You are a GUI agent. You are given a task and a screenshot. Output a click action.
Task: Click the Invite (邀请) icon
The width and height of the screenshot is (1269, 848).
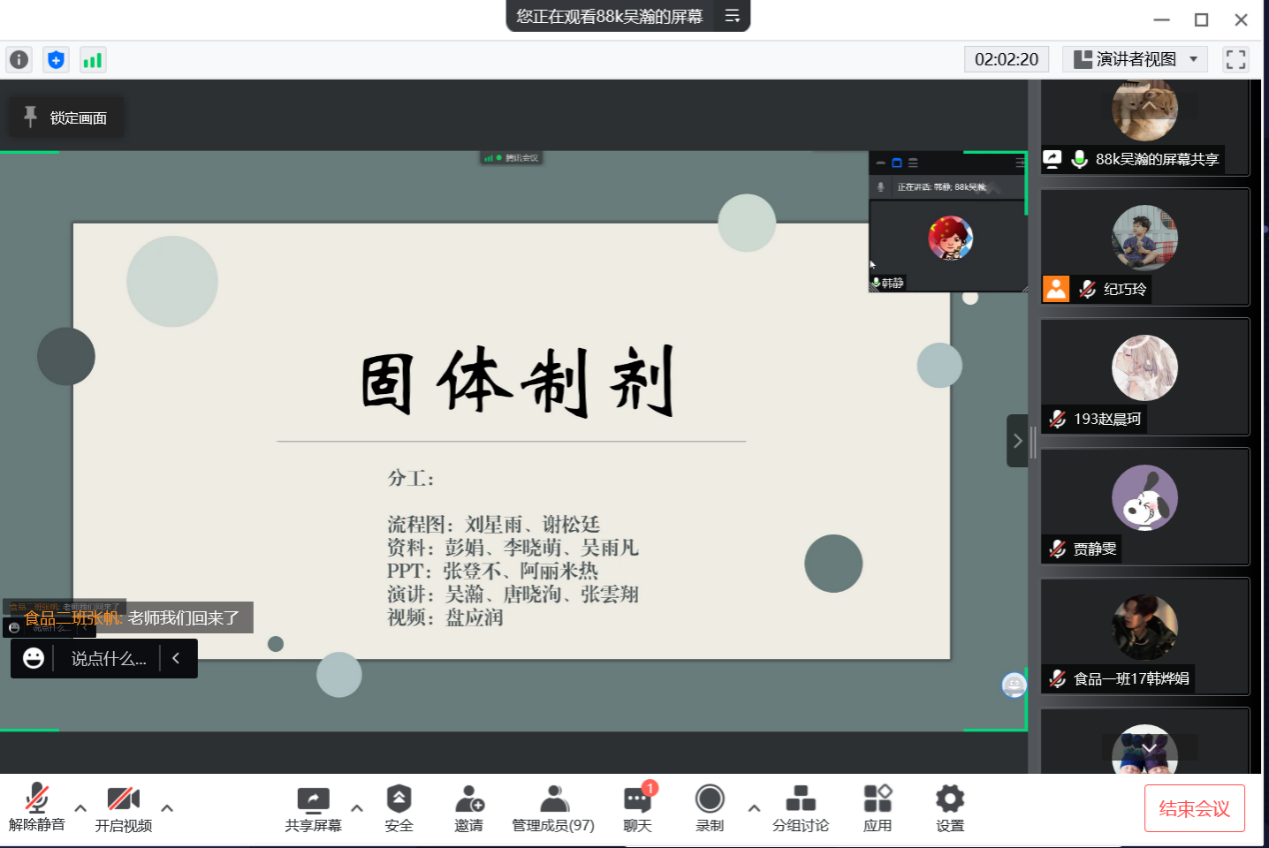(x=468, y=808)
